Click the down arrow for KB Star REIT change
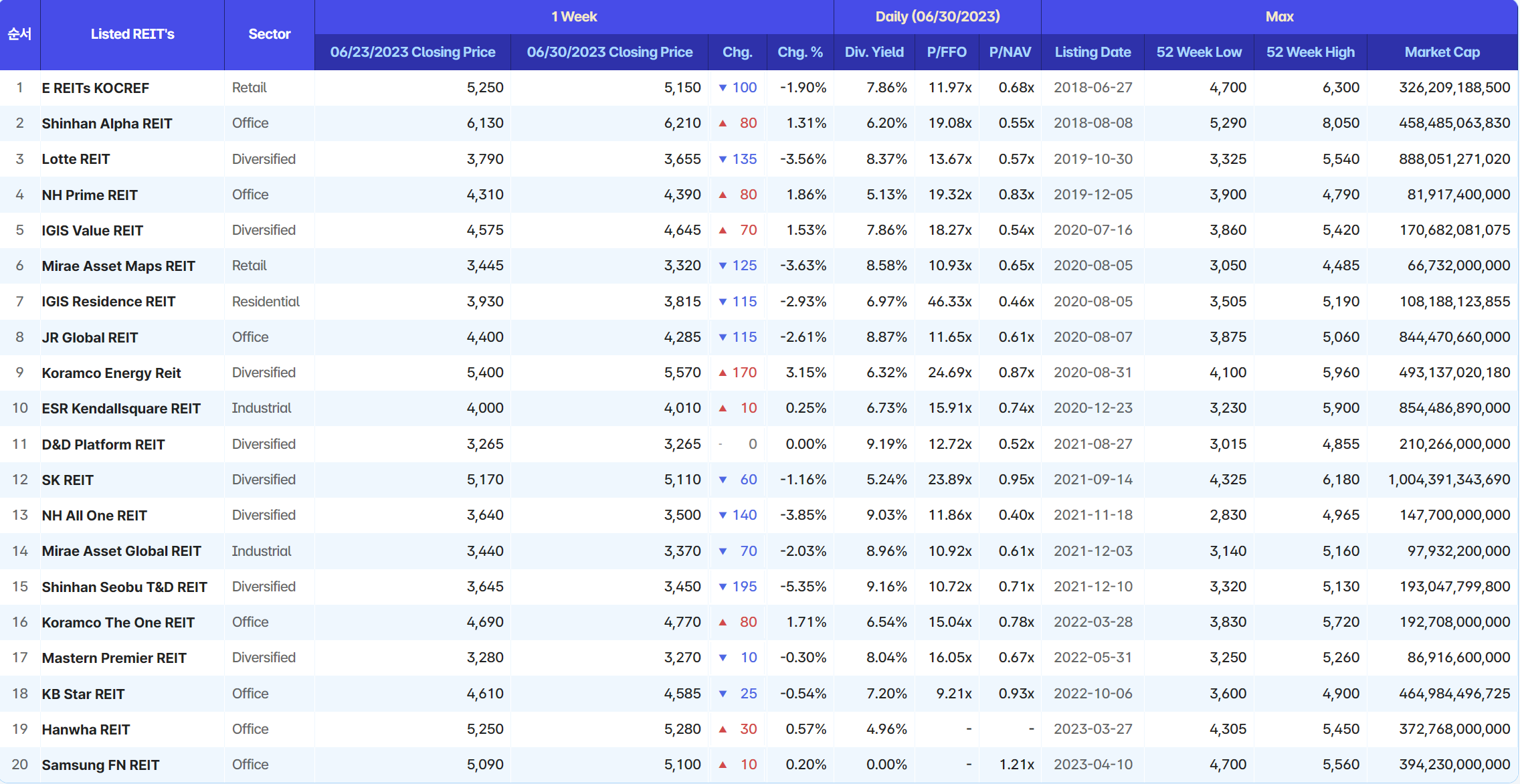Image resolution: width=1520 pixels, height=784 pixels. click(x=723, y=694)
